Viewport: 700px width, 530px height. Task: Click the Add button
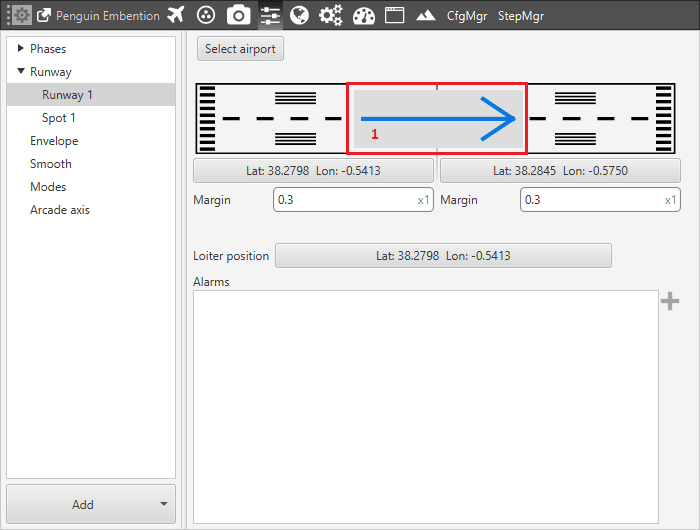[x=83, y=505]
